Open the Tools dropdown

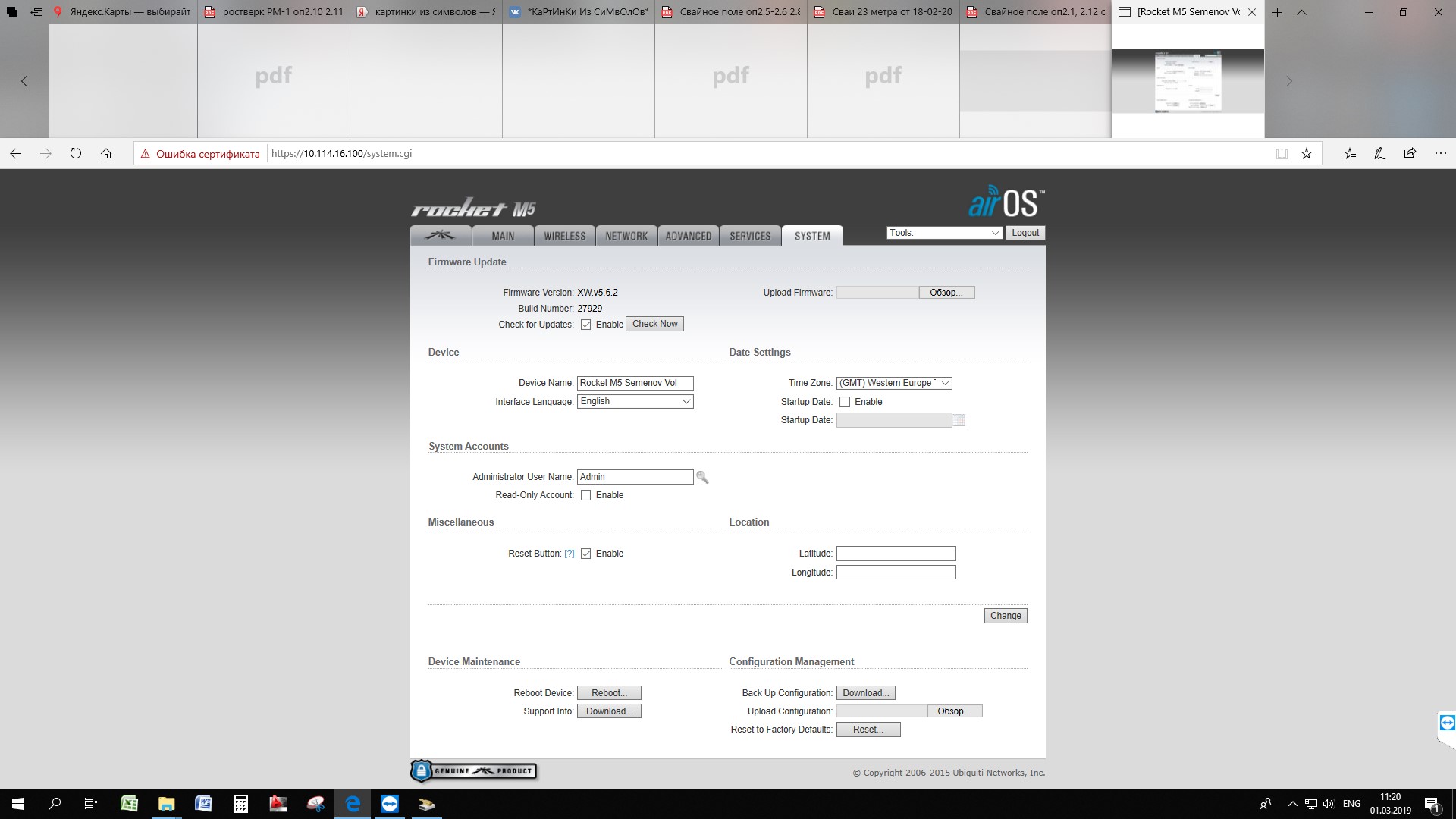coord(944,233)
